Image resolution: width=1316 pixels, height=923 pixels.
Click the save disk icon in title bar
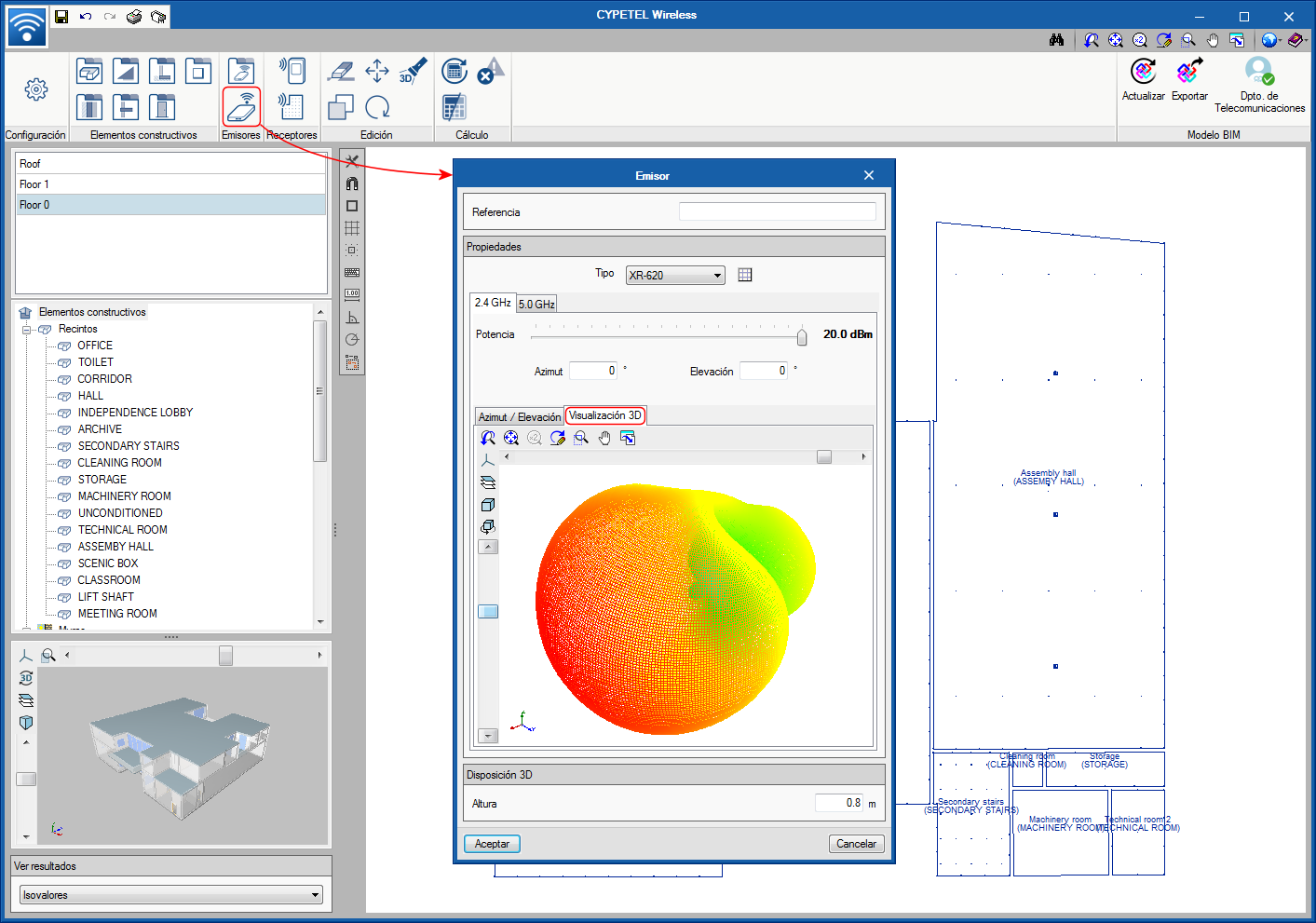[x=61, y=17]
